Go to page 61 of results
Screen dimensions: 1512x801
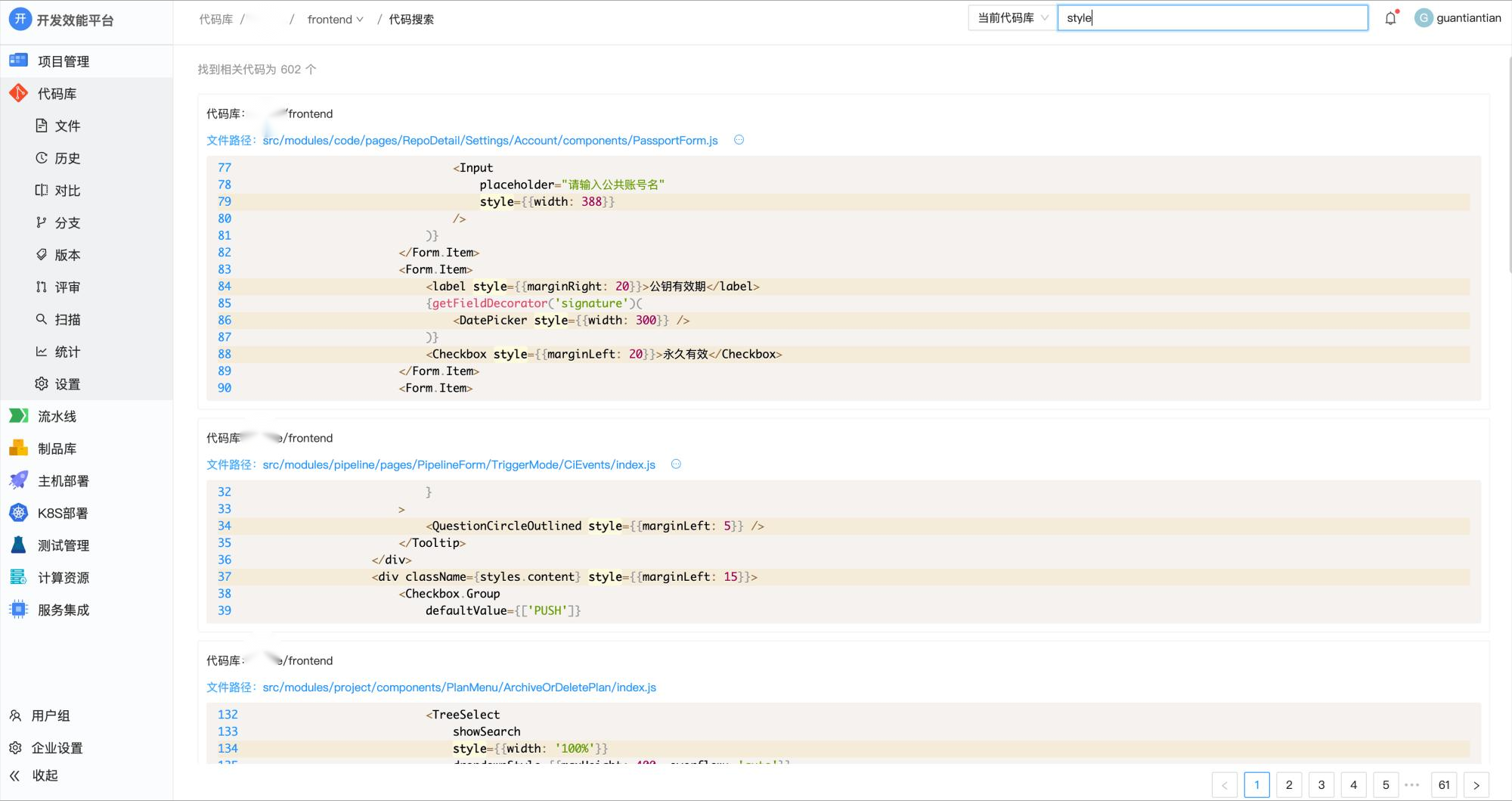click(1443, 784)
